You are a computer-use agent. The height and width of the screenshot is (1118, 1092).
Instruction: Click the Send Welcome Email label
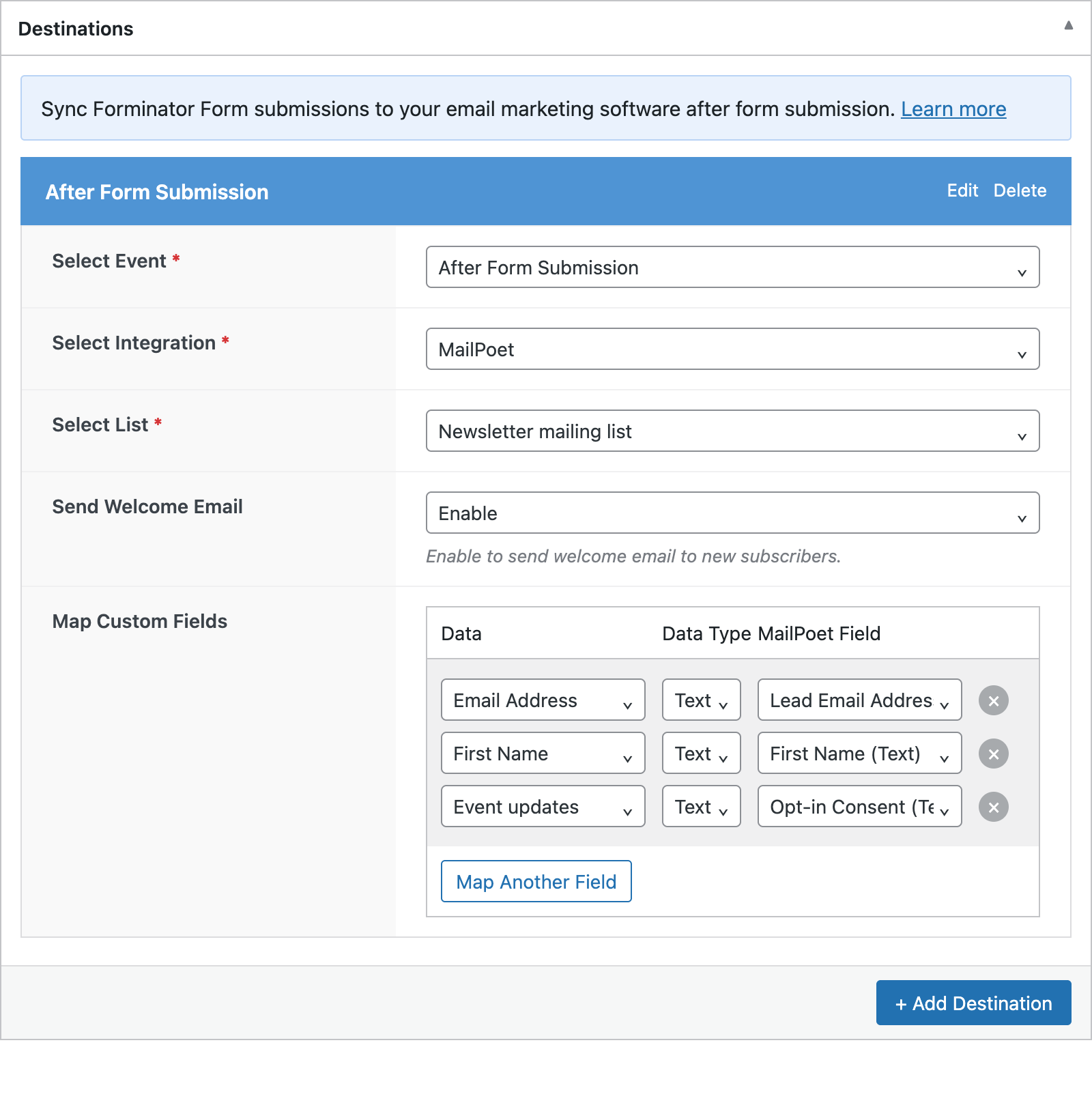click(x=147, y=506)
